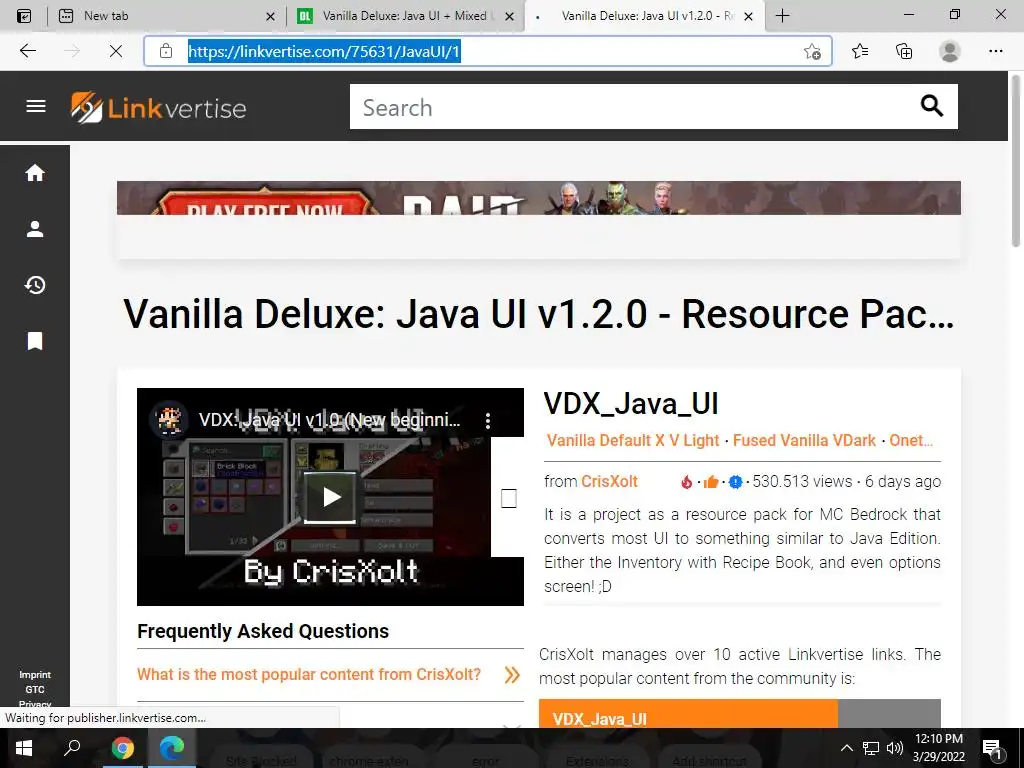Image resolution: width=1024 pixels, height=768 pixels.
Task: Open the notification center
Action: (x=993, y=749)
